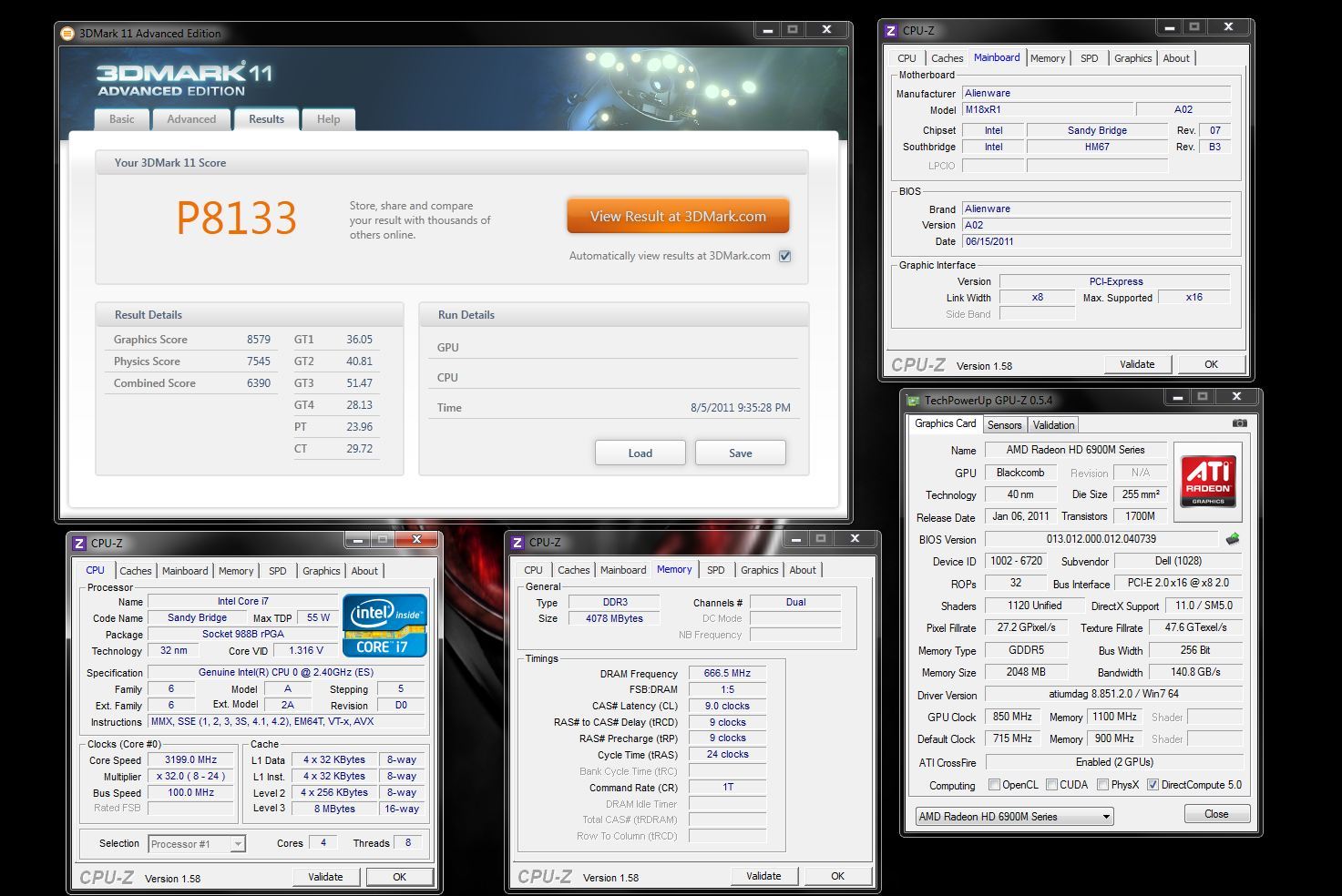Open the Graphics tab in the CPU-Z window showing Motherboard info
This screenshot has height=896, width=1342.
[1132, 58]
